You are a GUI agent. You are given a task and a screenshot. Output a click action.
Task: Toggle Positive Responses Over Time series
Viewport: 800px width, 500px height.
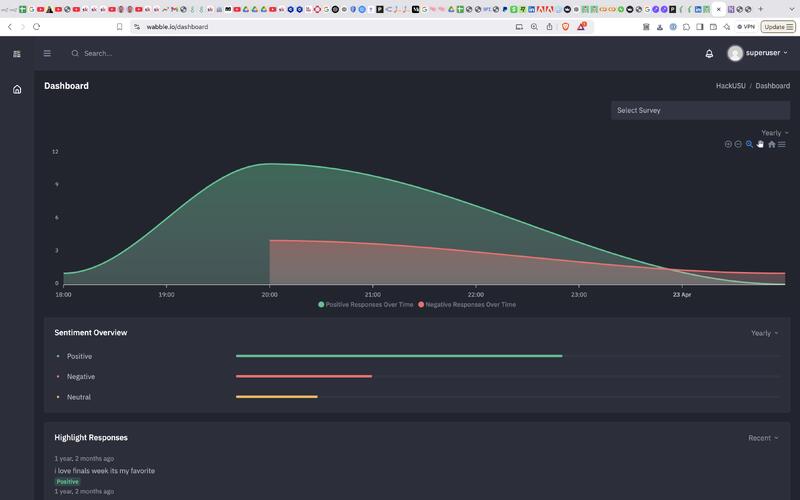point(366,304)
